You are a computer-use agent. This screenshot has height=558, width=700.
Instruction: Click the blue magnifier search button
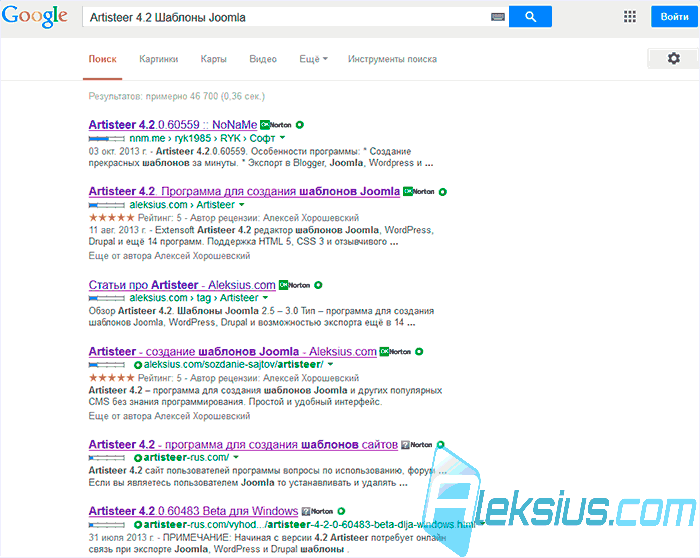(x=530, y=17)
